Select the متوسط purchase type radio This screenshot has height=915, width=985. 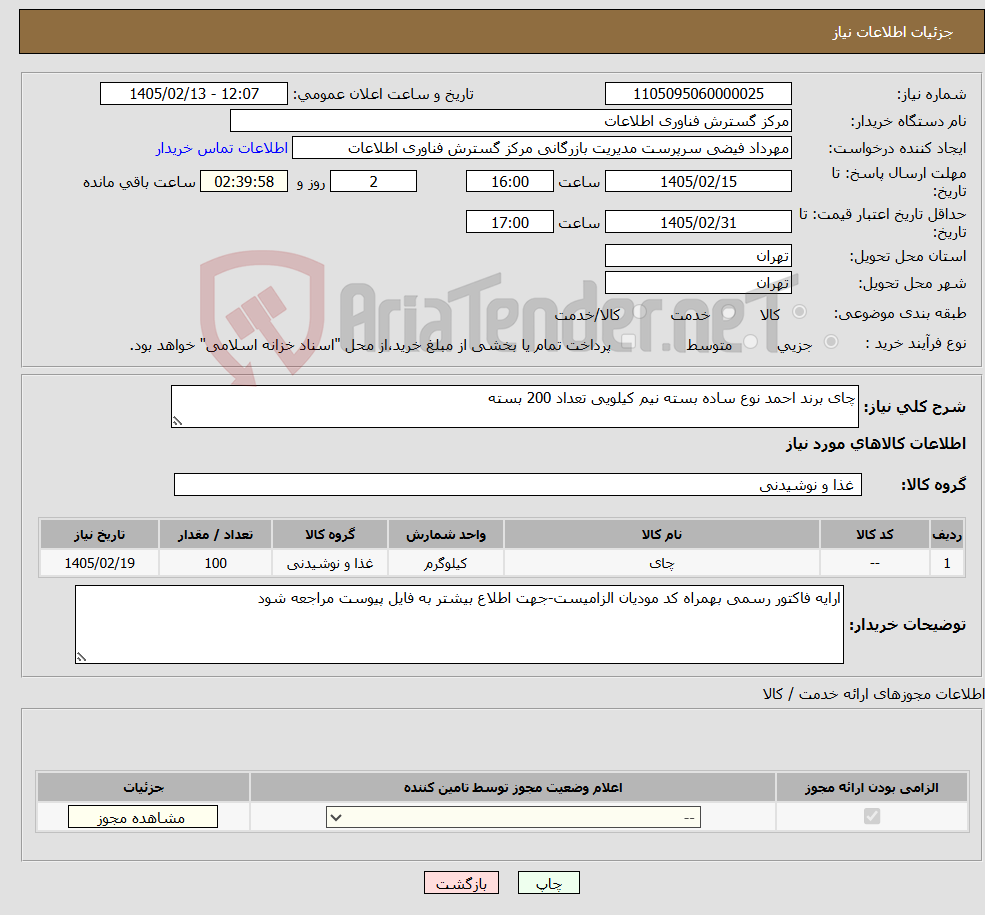click(751, 342)
